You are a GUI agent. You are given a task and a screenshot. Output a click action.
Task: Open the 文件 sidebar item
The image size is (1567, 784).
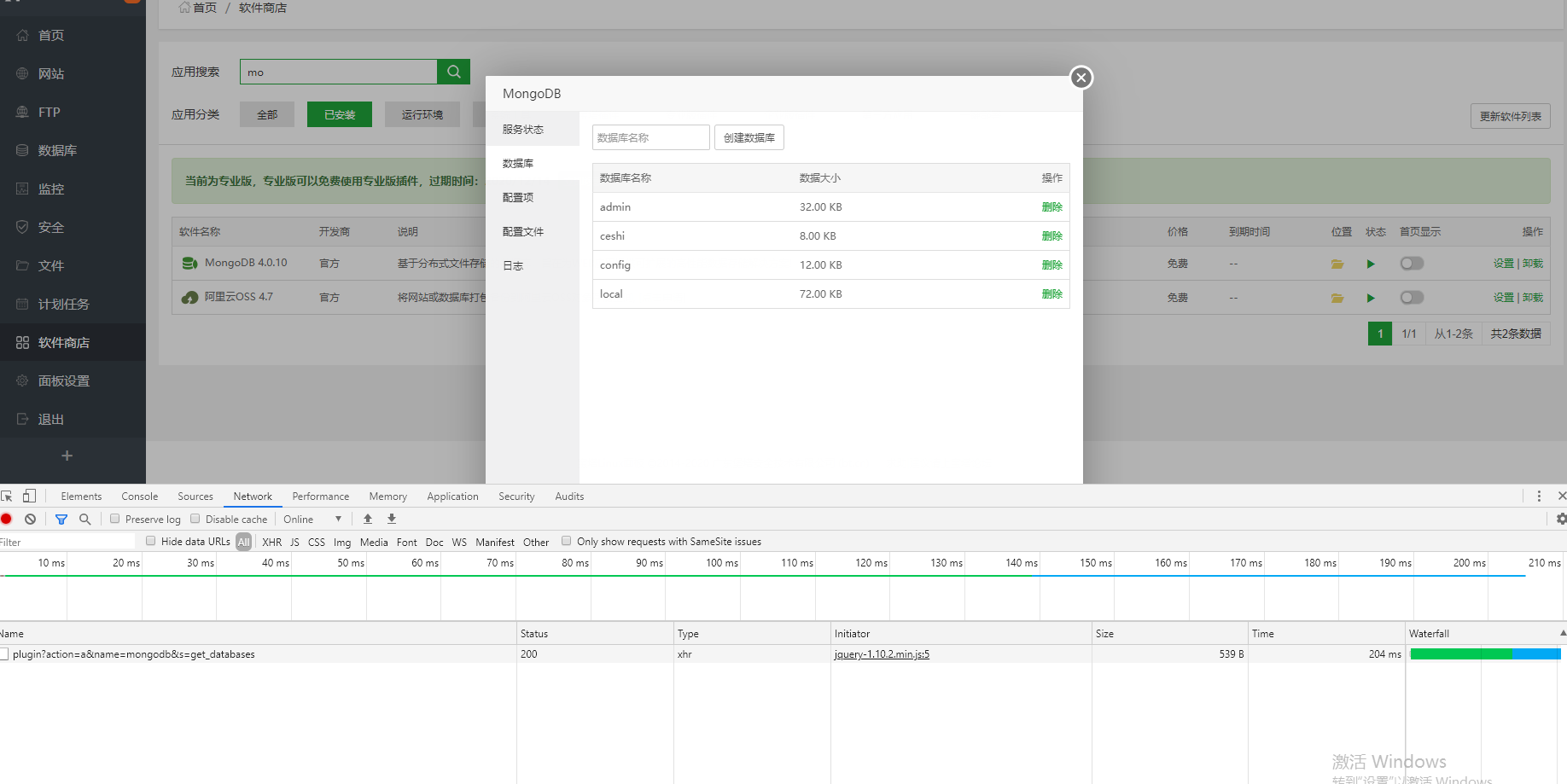73,265
